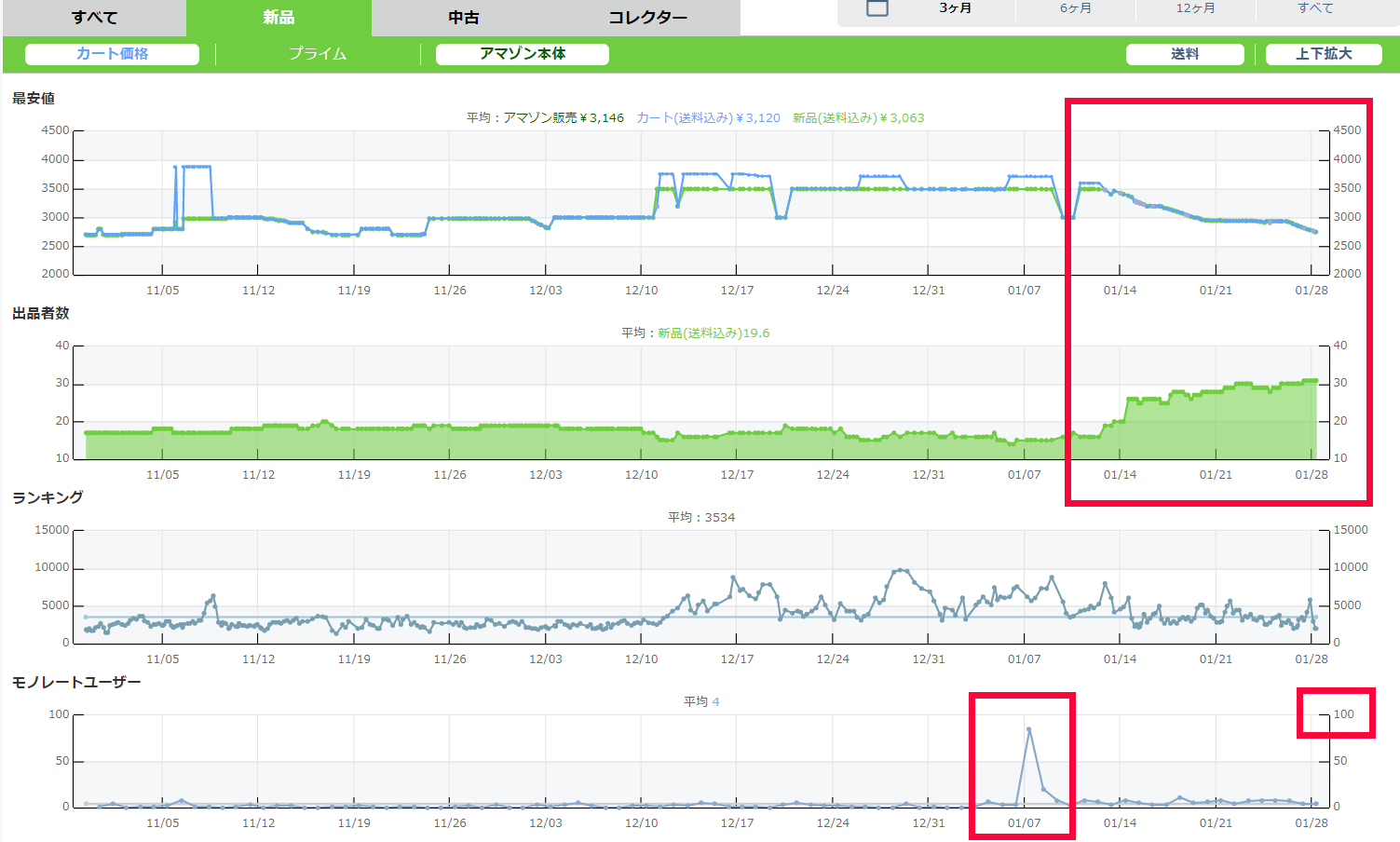Toggle the カート価格 filter
Screen dimensions: 1400x842
pyautogui.click(x=112, y=54)
